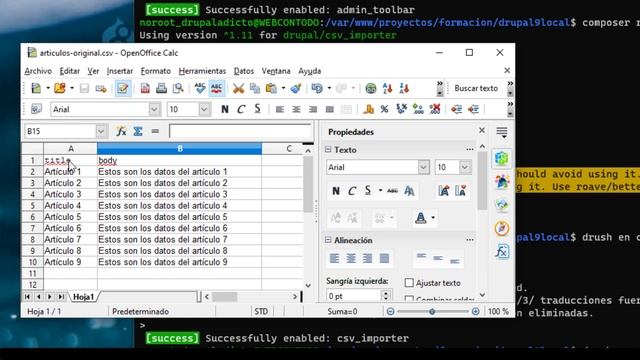Viewport: 640px width, 360px height.
Task: Apply percent number format icon
Action: pyautogui.click(x=384, y=109)
